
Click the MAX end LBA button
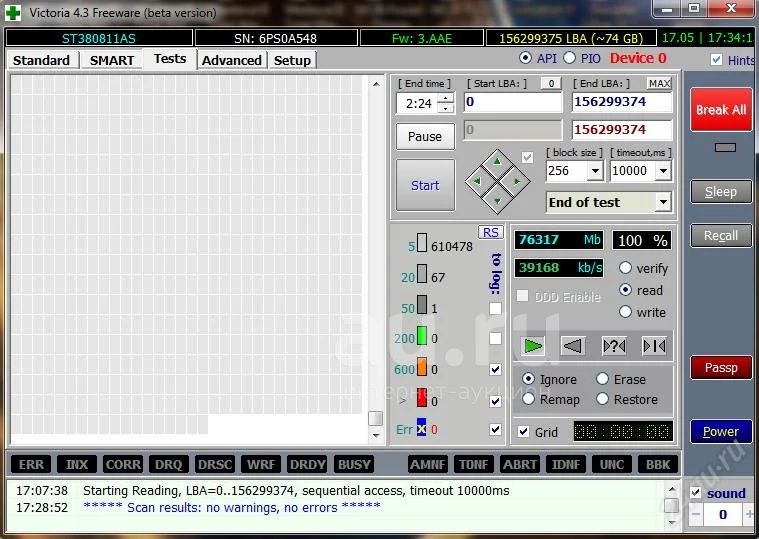[x=659, y=84]
